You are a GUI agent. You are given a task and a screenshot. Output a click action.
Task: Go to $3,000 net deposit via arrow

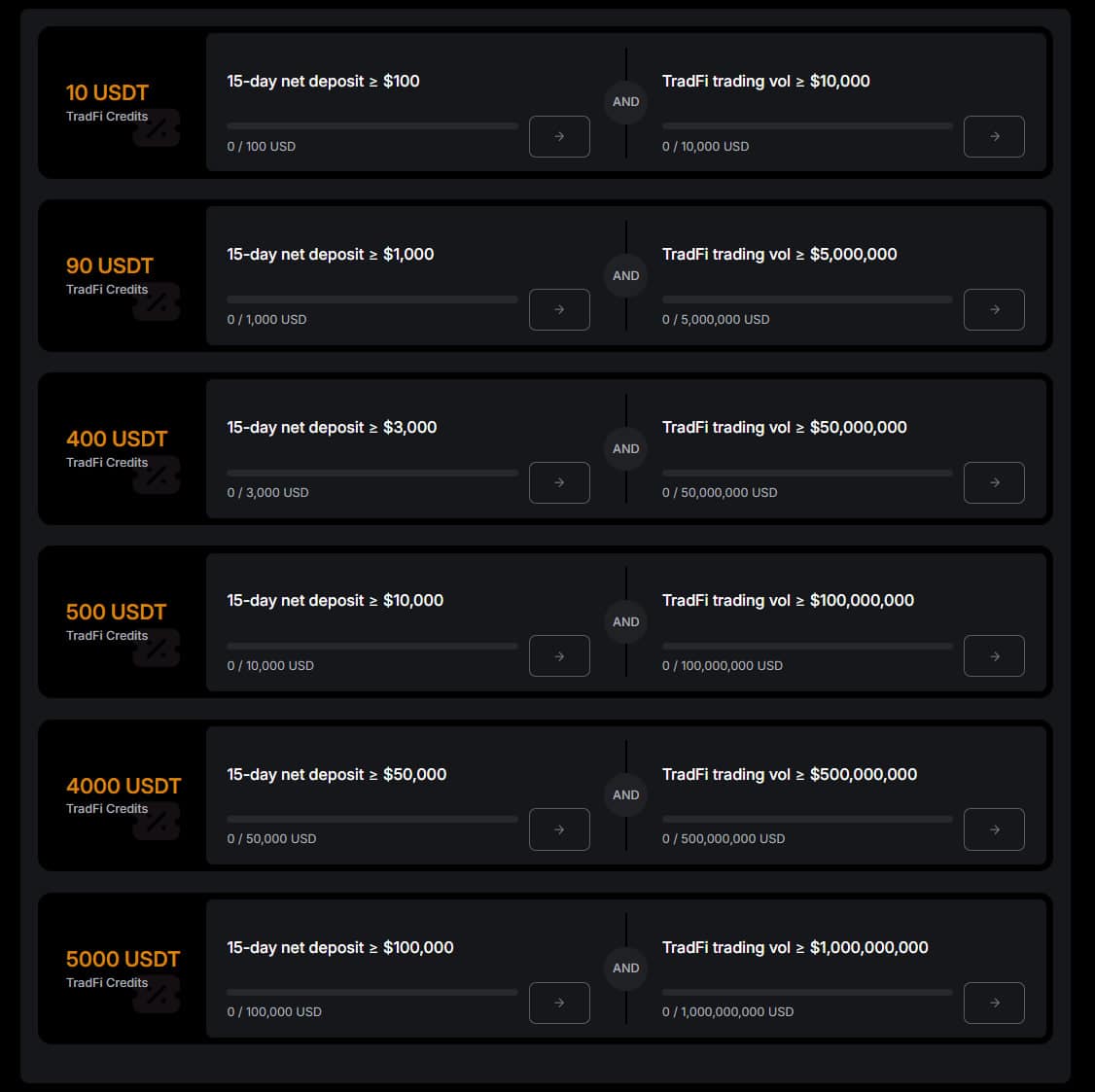point(559,482)
